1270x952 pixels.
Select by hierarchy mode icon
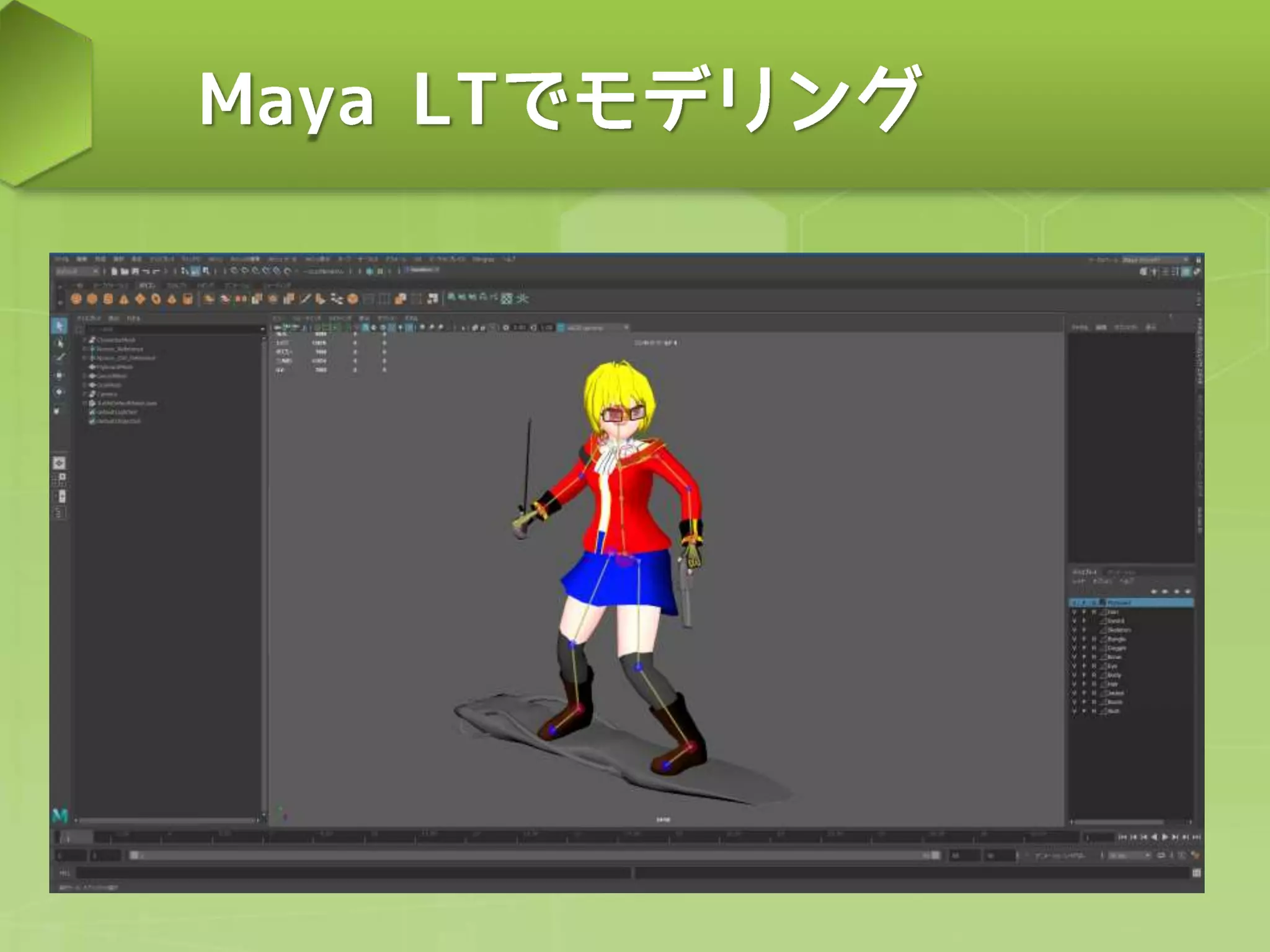pyautogui.click(x=185, y=271)
